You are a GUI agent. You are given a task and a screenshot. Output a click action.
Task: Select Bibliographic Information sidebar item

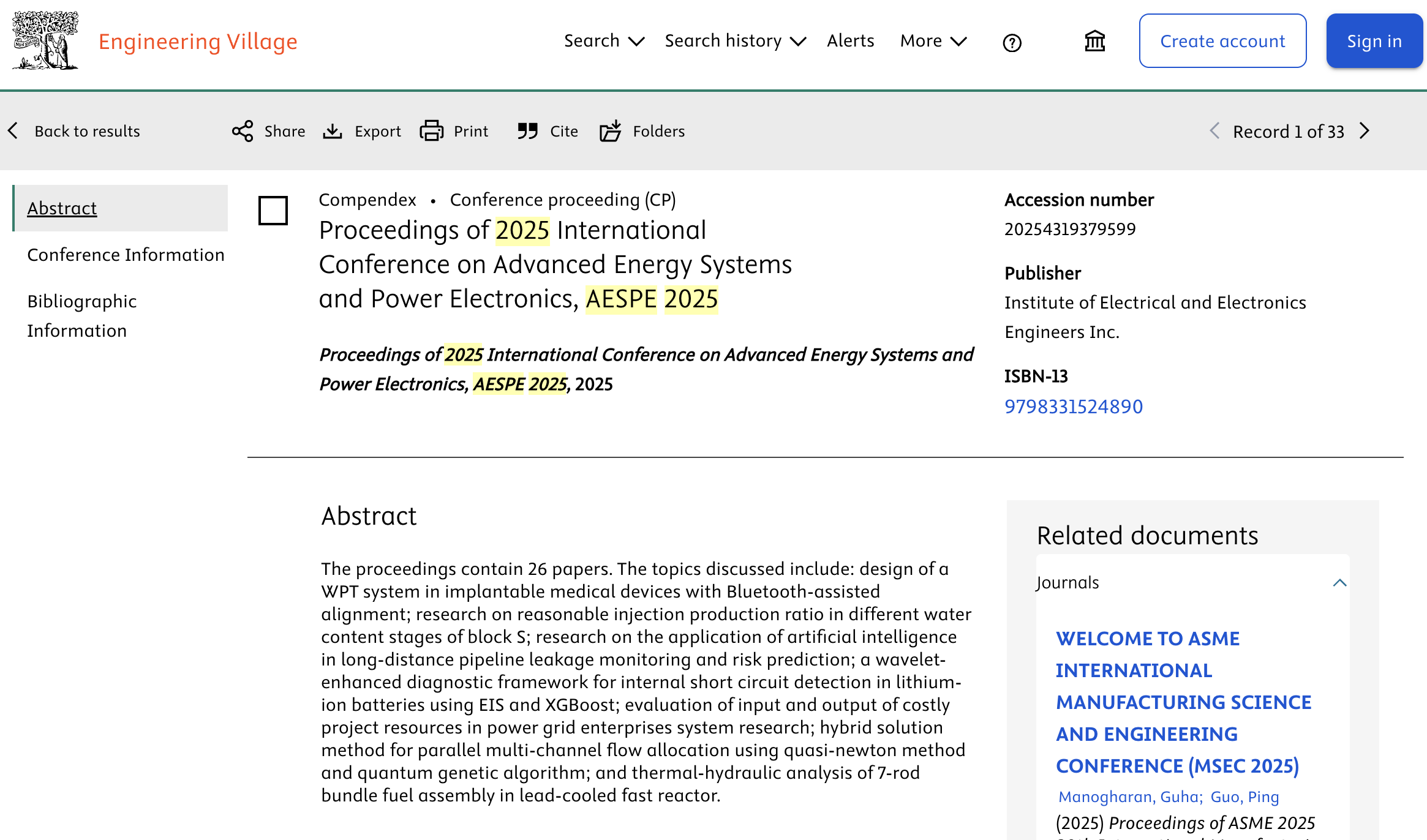click(x=82, y=316)
